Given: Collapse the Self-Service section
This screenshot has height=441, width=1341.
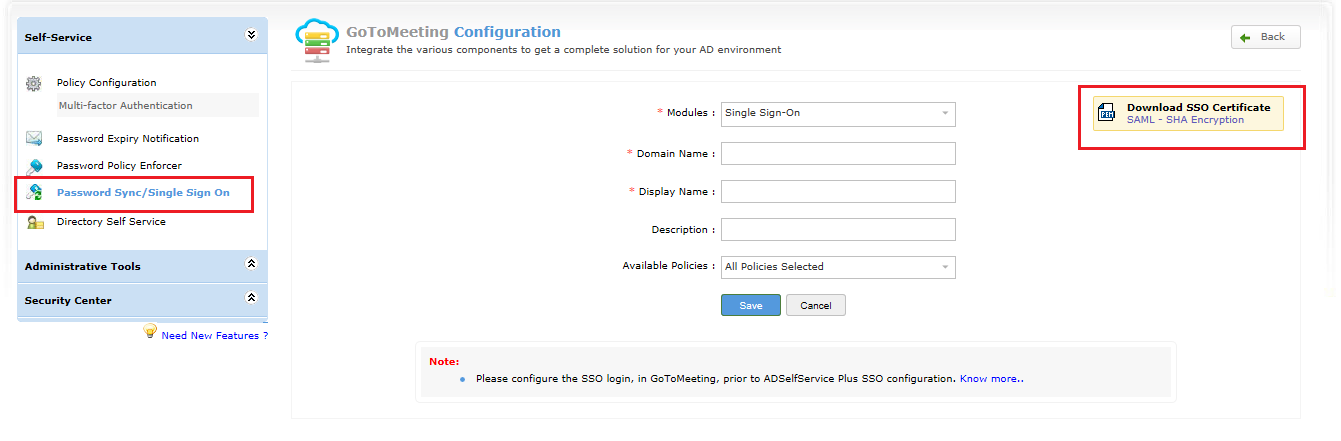Looking at the screenshot, I should pos(251,35).
